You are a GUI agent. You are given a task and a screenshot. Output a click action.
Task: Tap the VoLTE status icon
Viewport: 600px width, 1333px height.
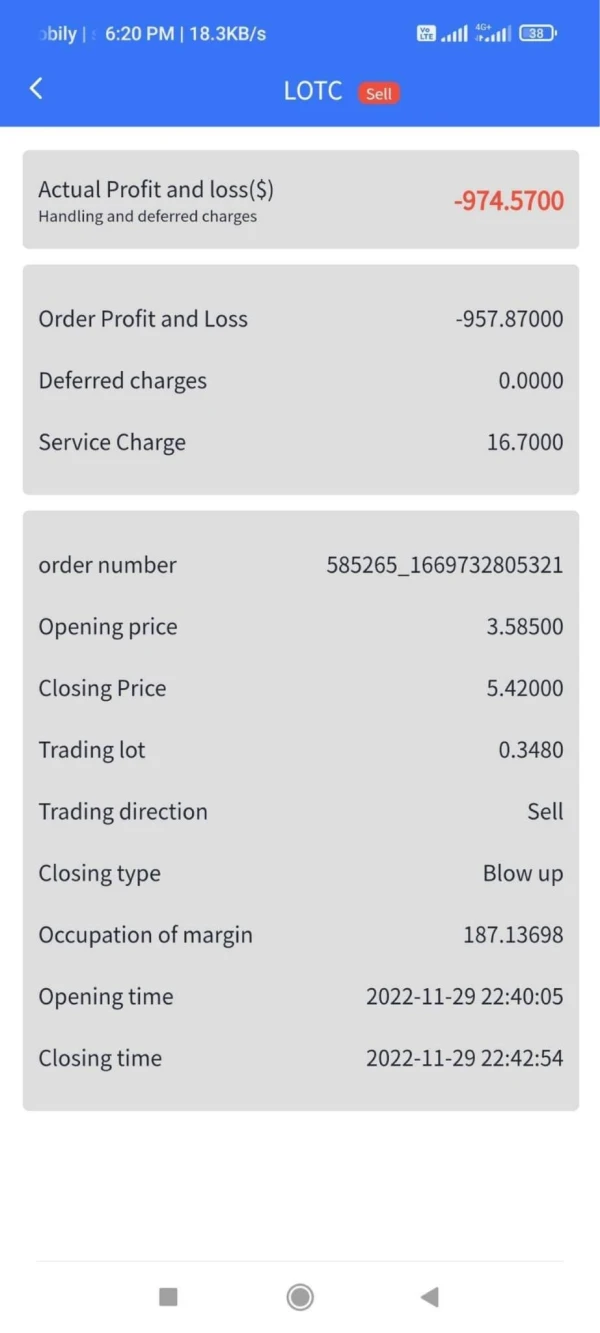tap(427, 34)
